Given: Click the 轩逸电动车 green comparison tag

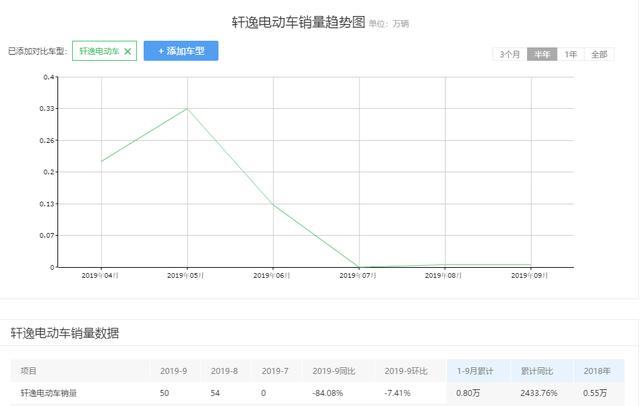Looking at the screenshot, I should click(x=104, y=51).
